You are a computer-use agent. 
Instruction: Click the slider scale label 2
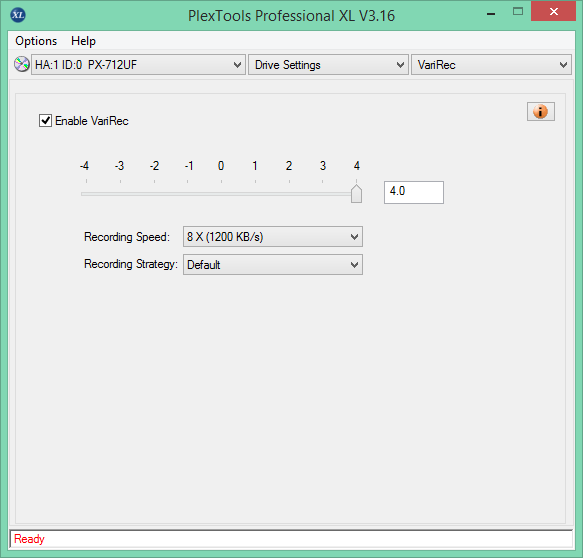pyautogui.click(x=289, y=166)
